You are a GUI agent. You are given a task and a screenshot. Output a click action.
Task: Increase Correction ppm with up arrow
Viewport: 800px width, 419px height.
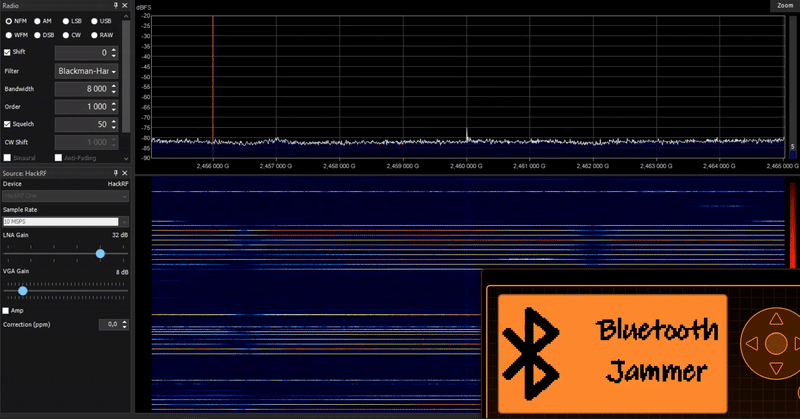coord(125,322)
